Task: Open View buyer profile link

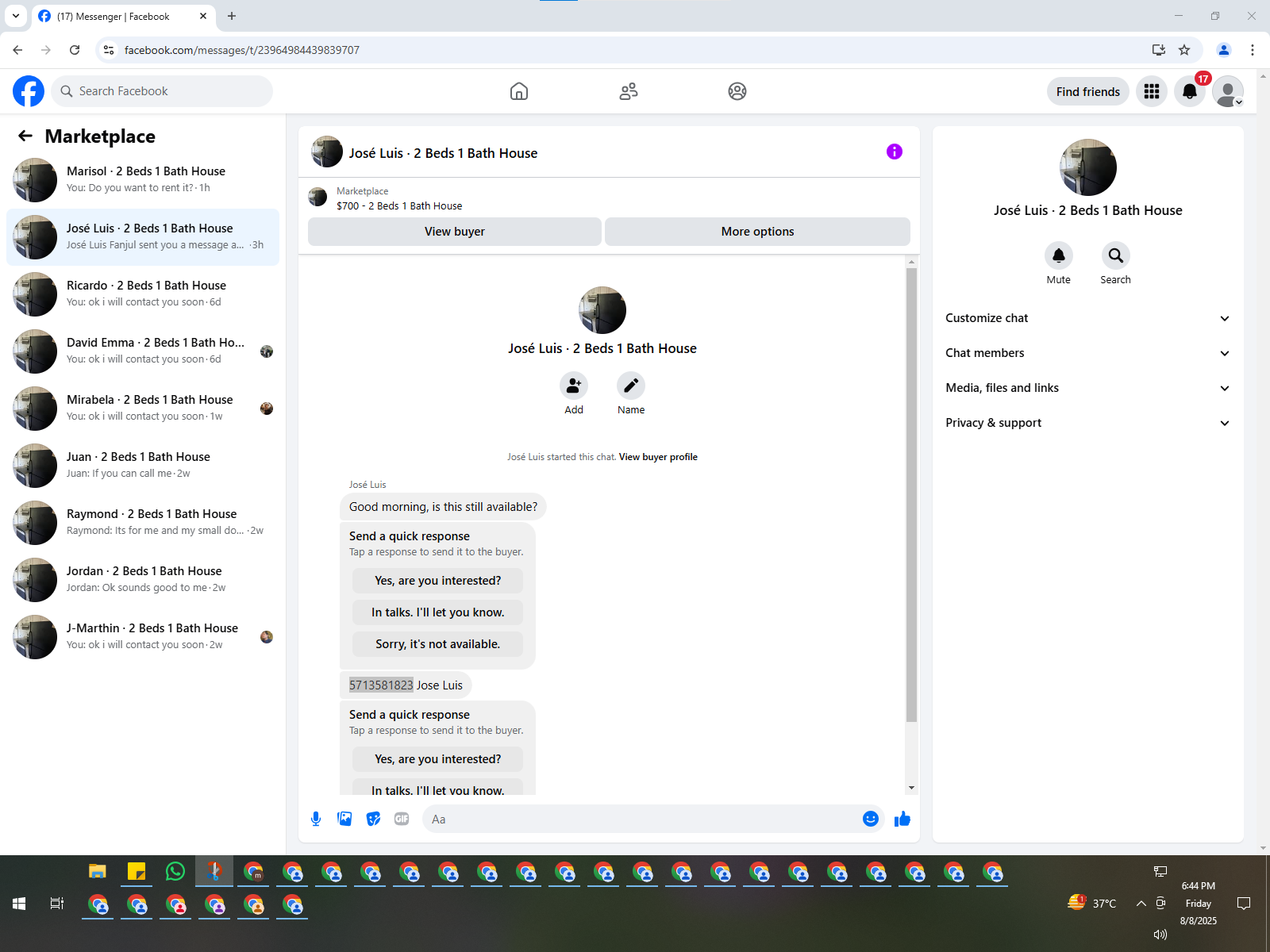Action: tap(658, 457)
